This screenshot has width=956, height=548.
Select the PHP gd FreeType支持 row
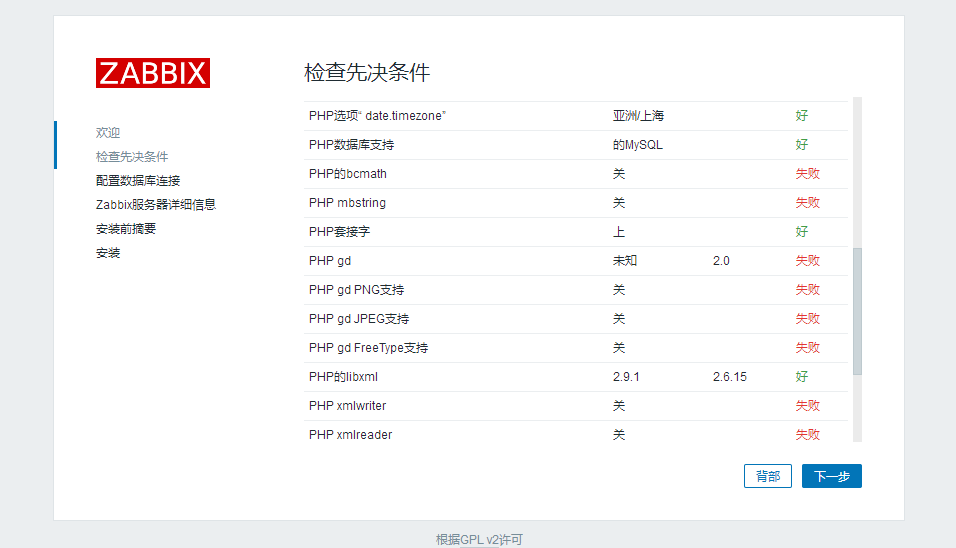(368, 348)
